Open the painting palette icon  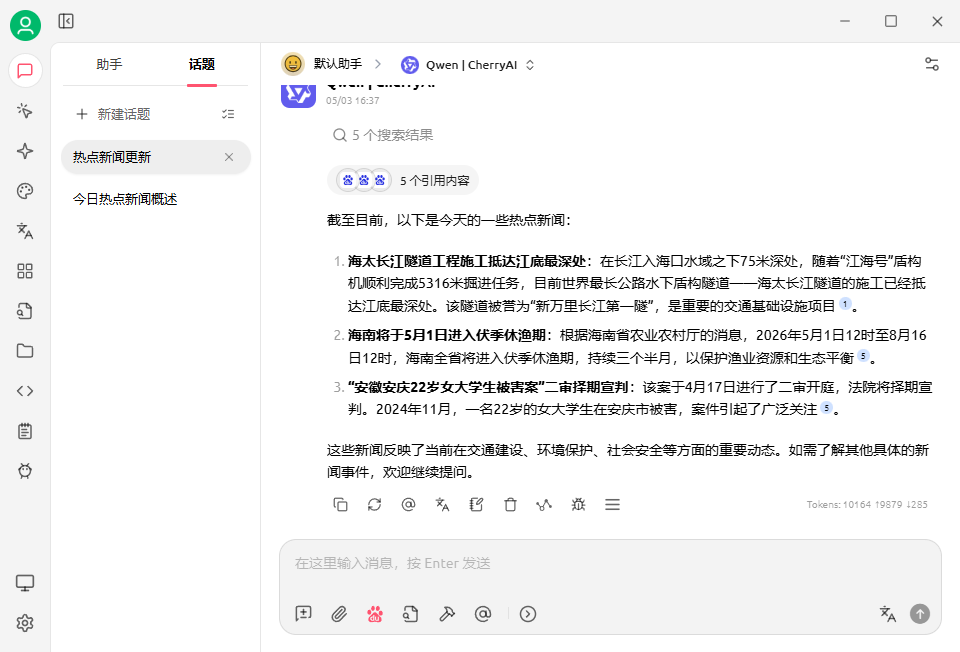(x=25, y=191)
